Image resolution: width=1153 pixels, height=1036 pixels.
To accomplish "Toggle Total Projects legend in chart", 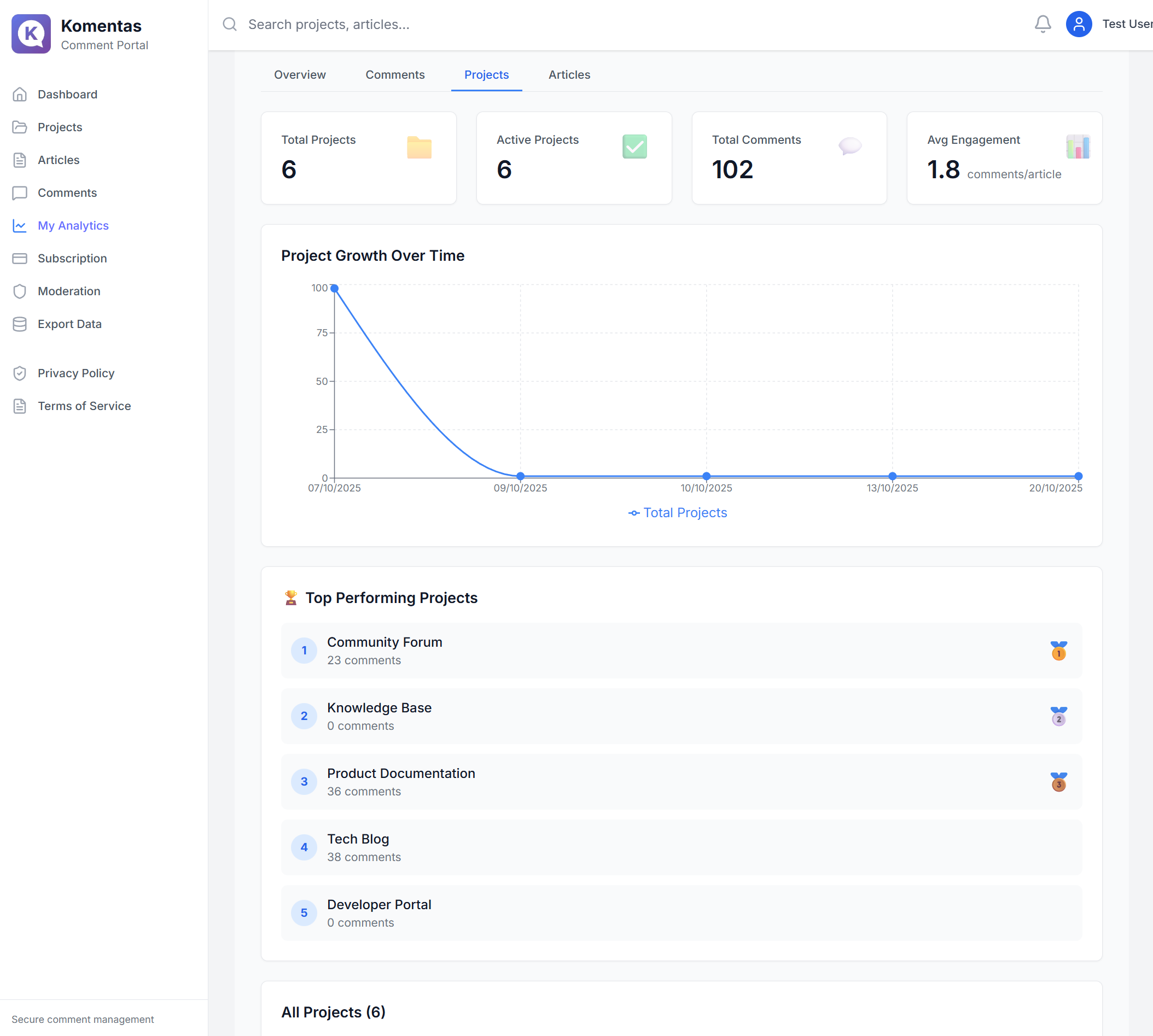I will 678,513.
